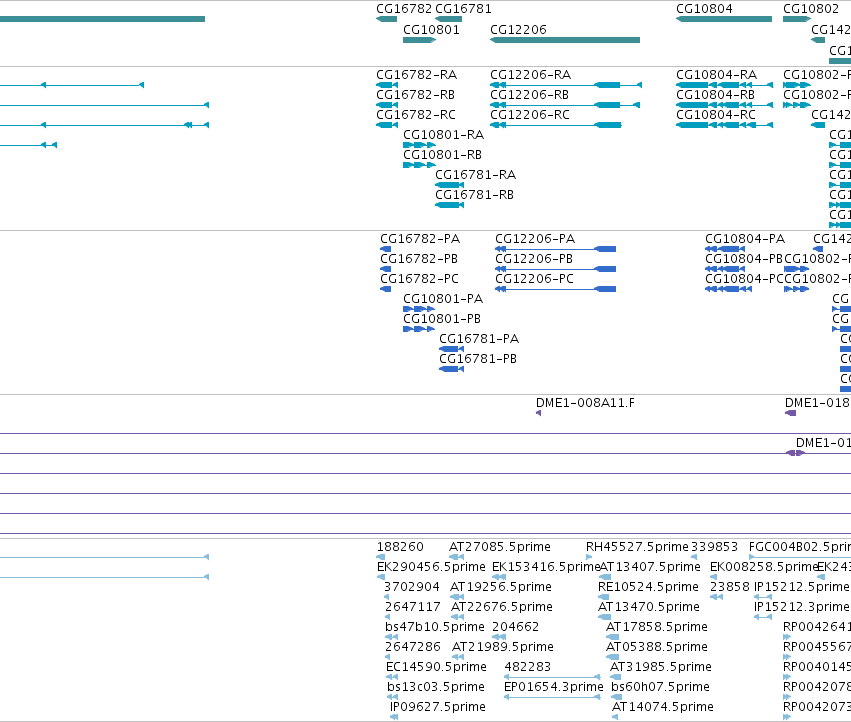The width and height of the screenshot is (851, 722).
Task: Click the 188260 EST label
Action: click(401, 547)
